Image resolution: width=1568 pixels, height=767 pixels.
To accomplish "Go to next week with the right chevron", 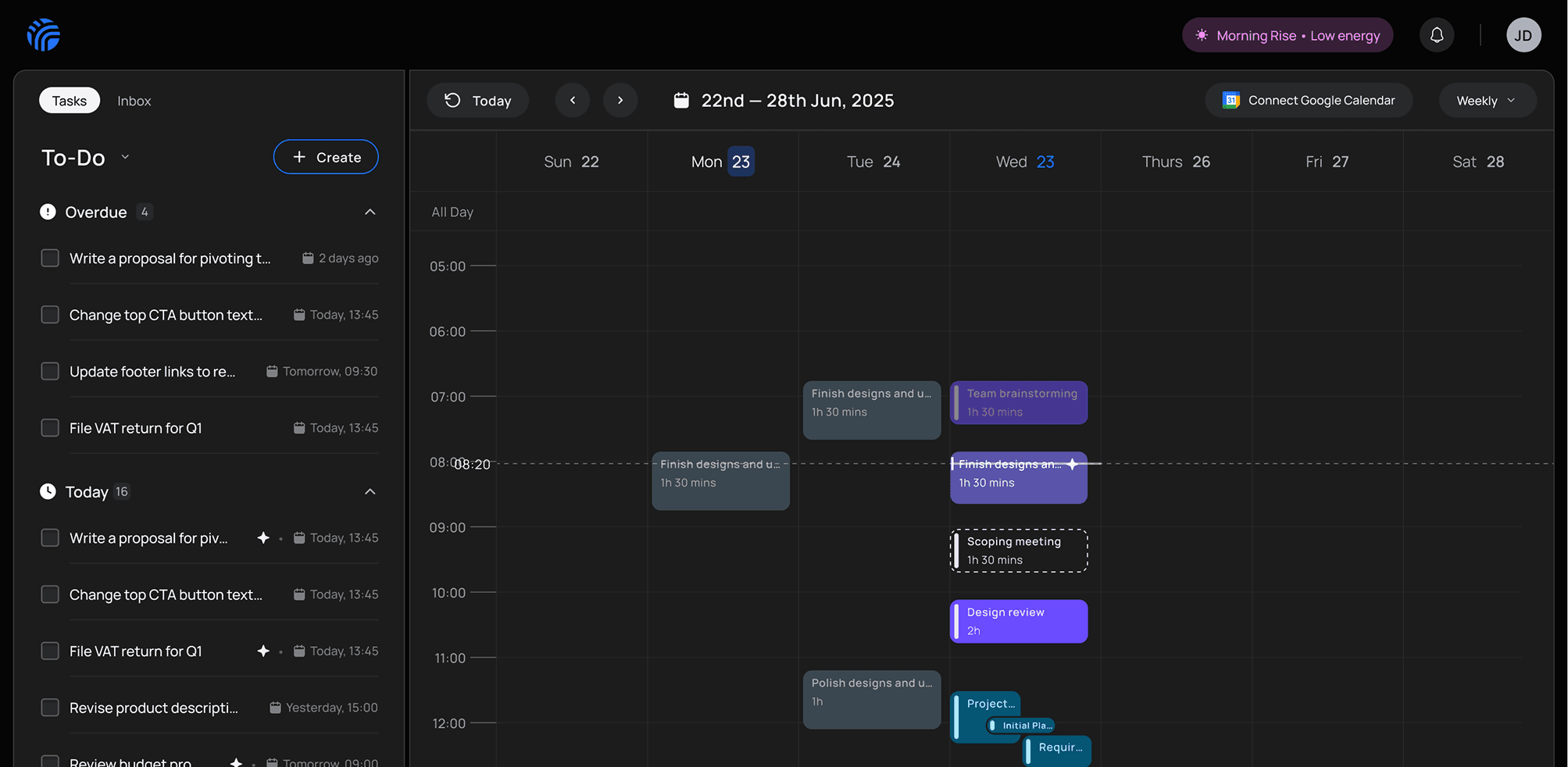I will tap(620, 100).
